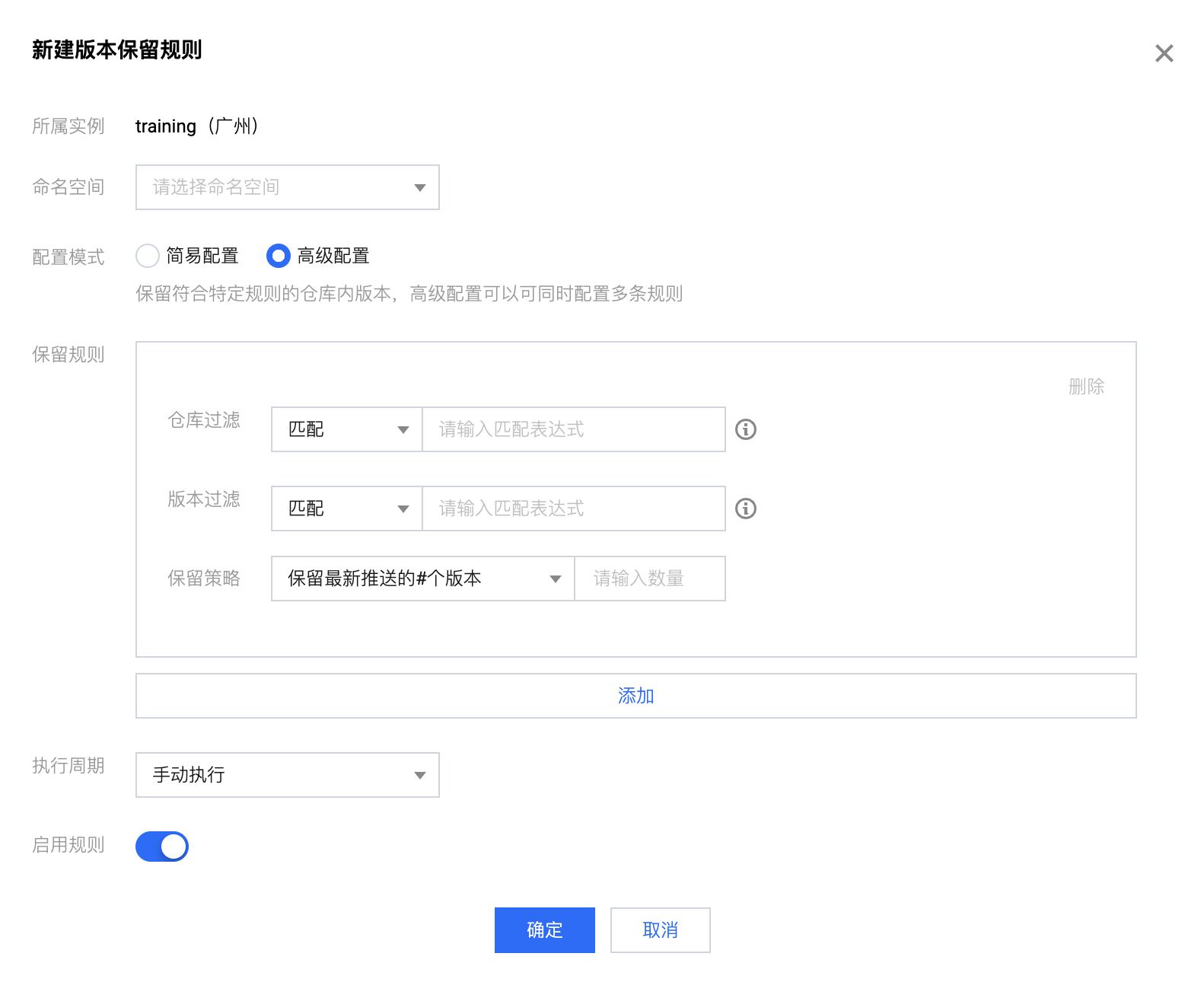Select the 高级配置 radio option
Image resolution: width=1204 pixels, height=982 pixels.
tap(279, 256)
